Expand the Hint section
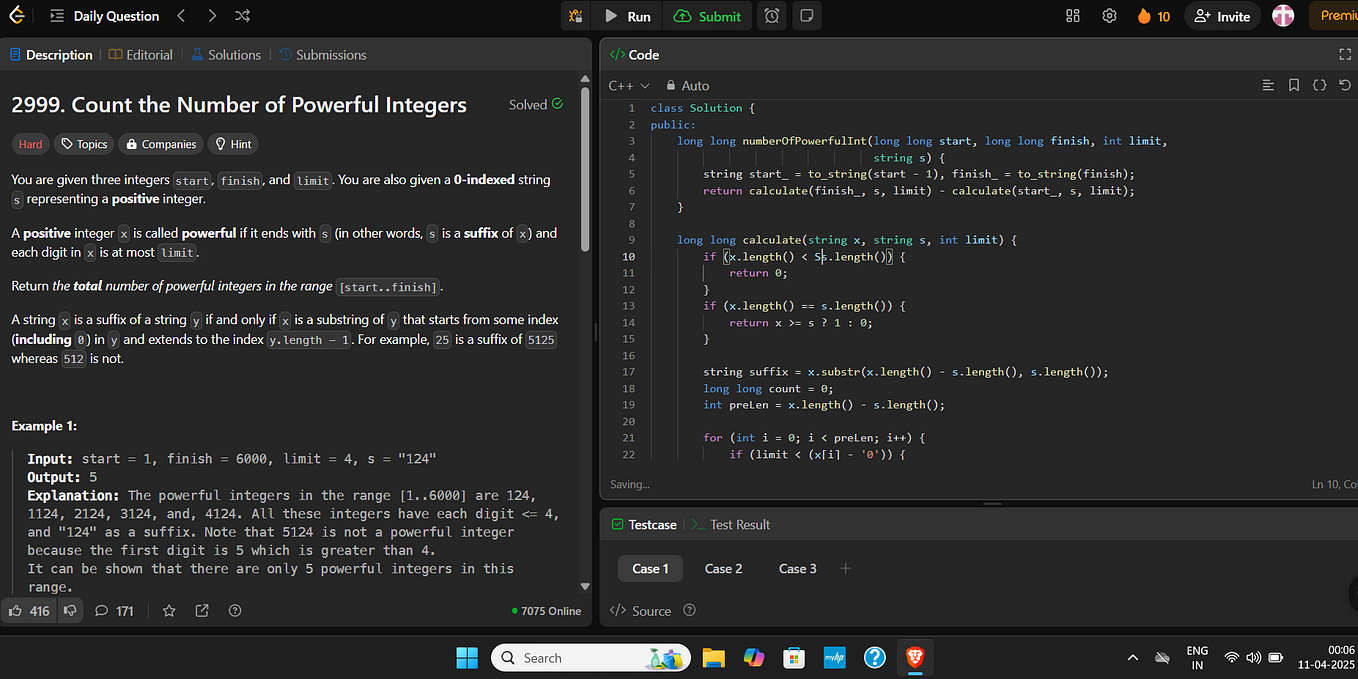Screen dimensions: 1358x679 [x=232, y=144]
